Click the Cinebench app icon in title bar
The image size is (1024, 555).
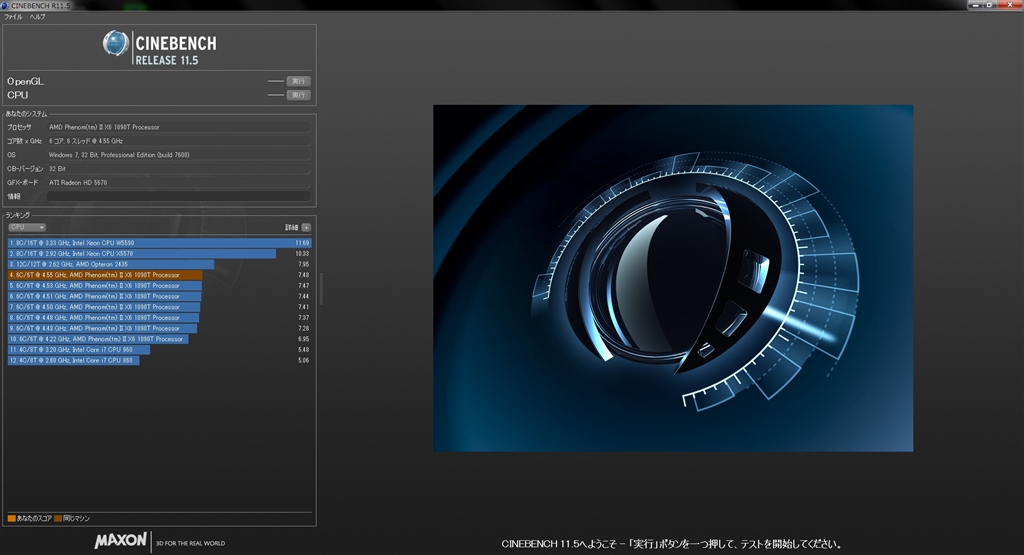[6, 5]
